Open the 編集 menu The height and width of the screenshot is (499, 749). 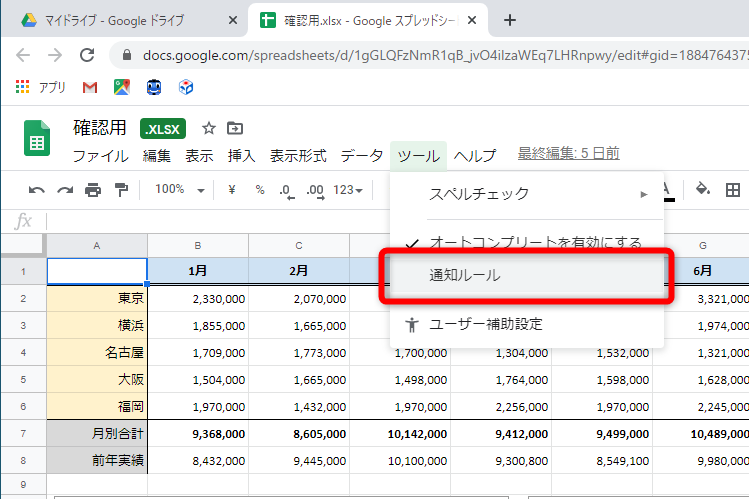pyautogui.click(x=157, y=156)
